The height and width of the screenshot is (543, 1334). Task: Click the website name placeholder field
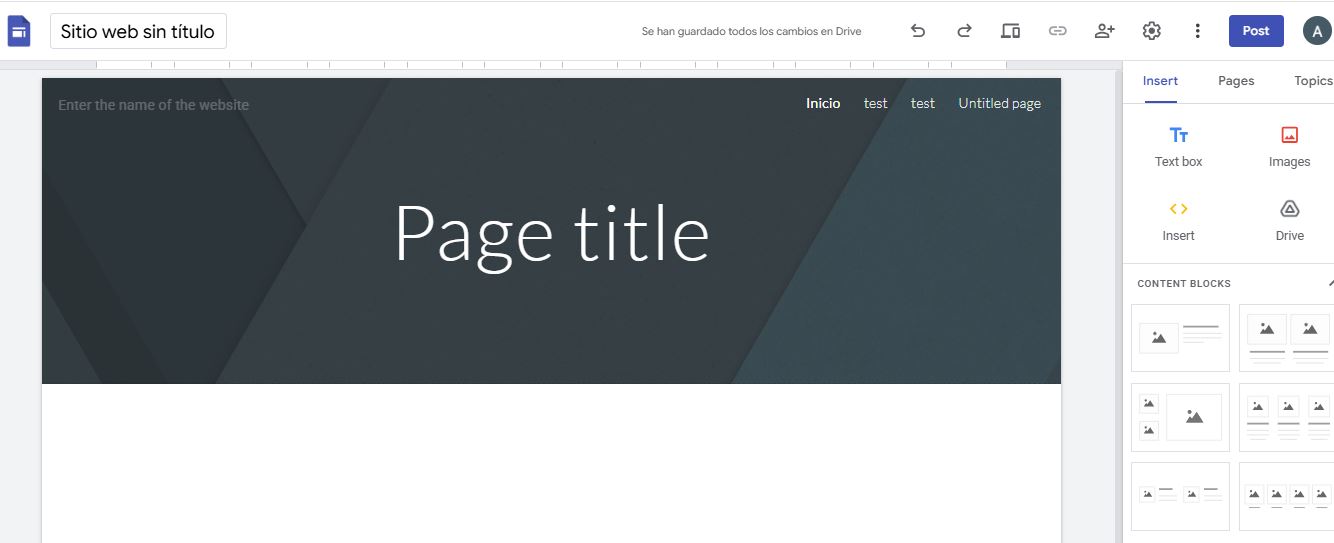tap(154, 105)
